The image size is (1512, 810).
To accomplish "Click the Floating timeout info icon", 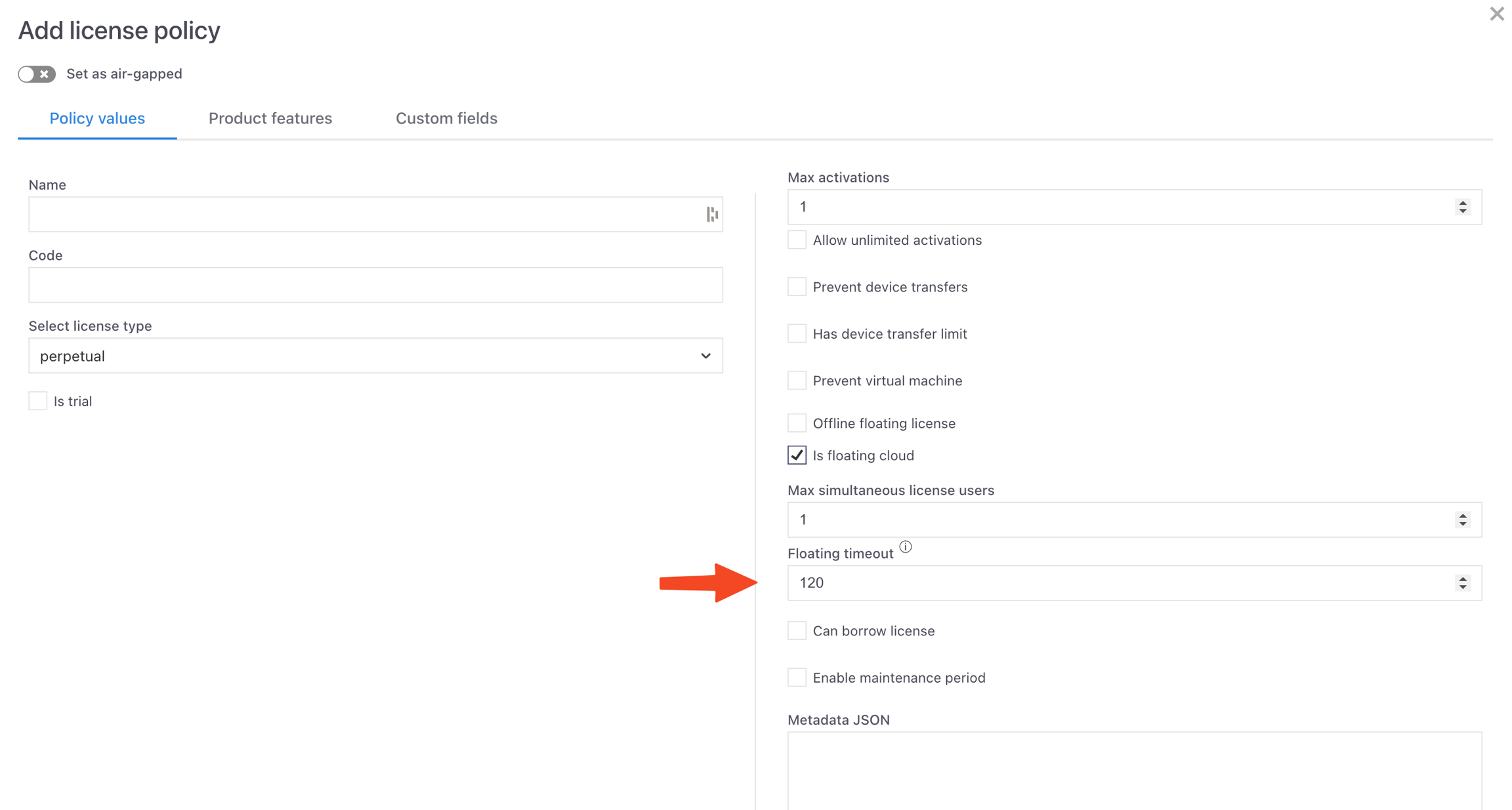I will point(906,547).
